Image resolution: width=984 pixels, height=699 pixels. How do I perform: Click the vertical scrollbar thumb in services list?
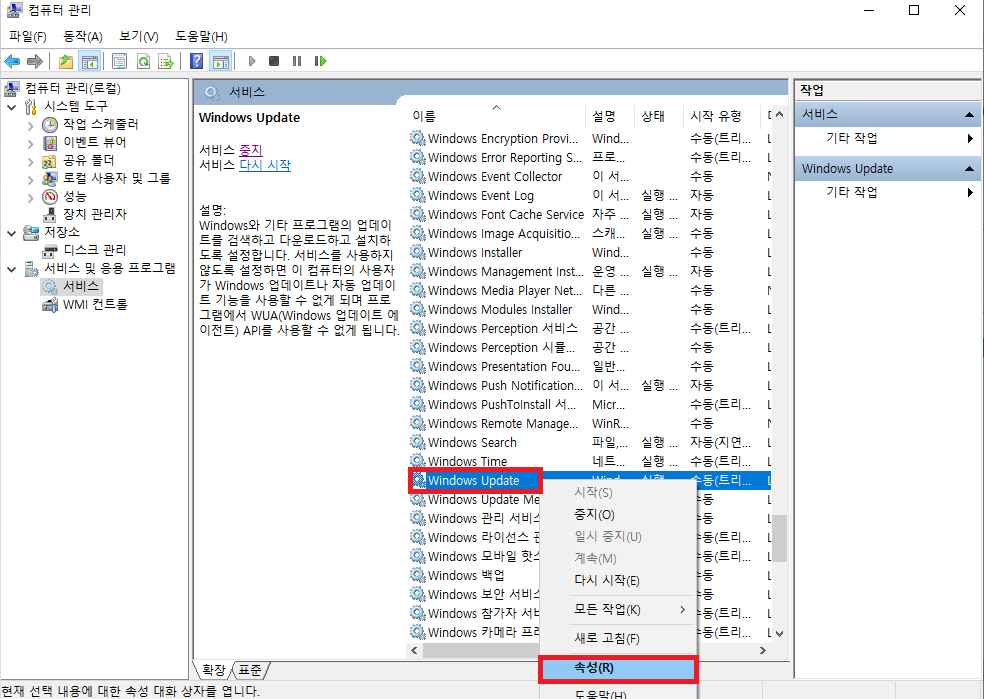pyautogui.click(x=779, y=538)
